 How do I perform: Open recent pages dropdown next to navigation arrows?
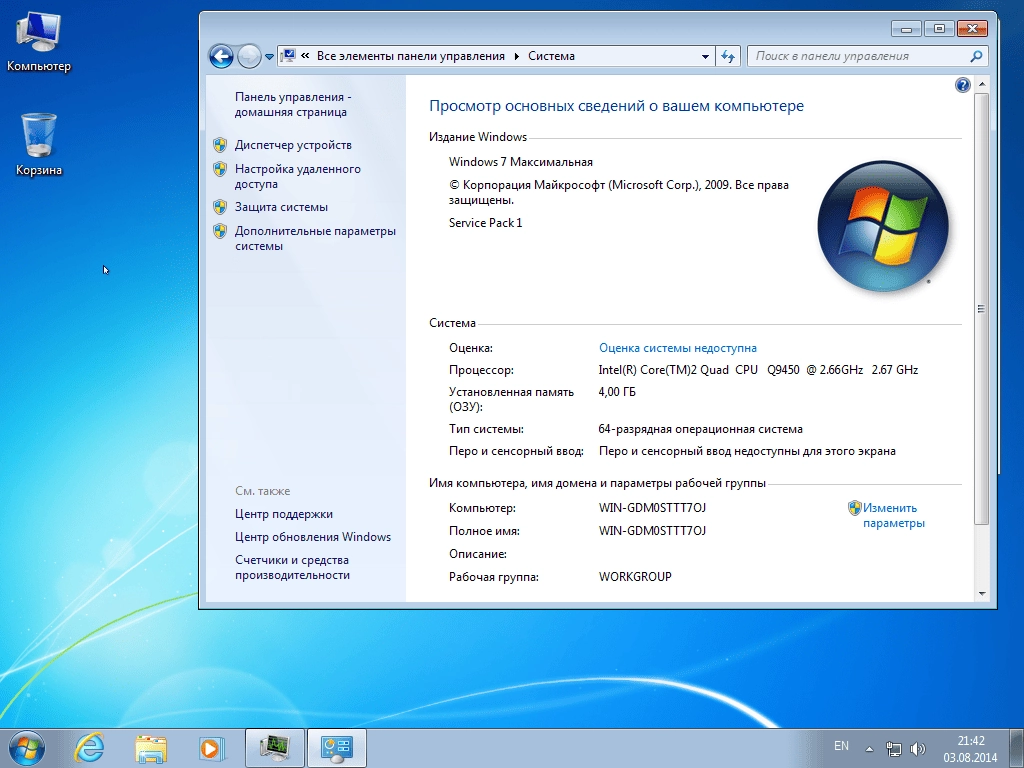(269, 57)
